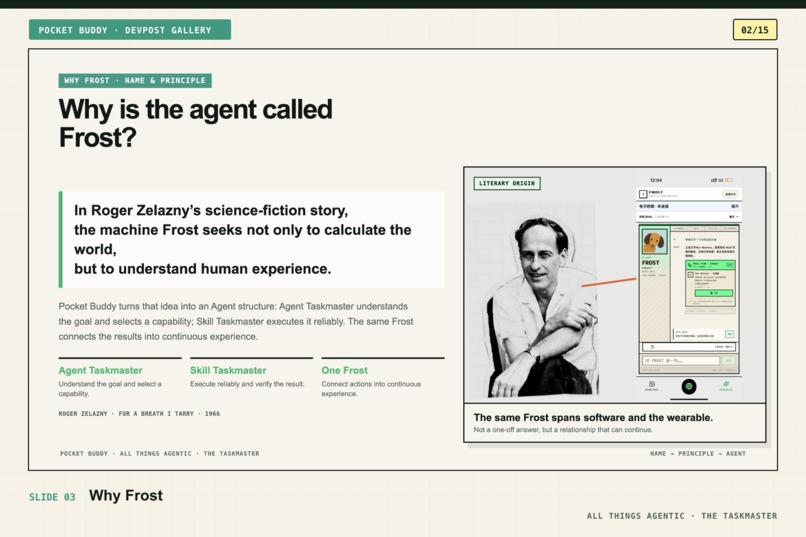
Task: Tap the pill button at top right of the phone header
Action: (730, 194)
